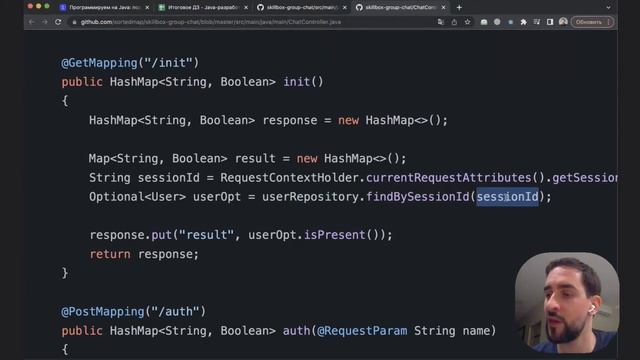Go forward to the next page
The height and width of the screenshot is (360, 640).
(44, 22)
